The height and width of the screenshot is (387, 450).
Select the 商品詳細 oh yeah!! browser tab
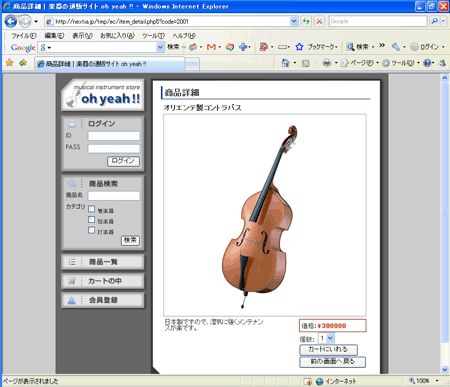coord(110,64)
